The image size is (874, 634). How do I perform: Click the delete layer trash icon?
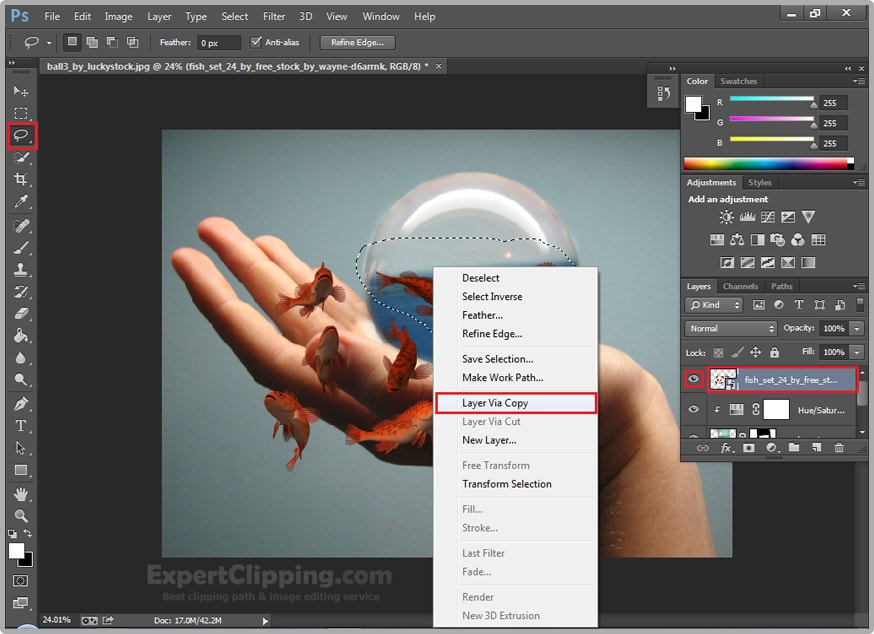(839, 448)
